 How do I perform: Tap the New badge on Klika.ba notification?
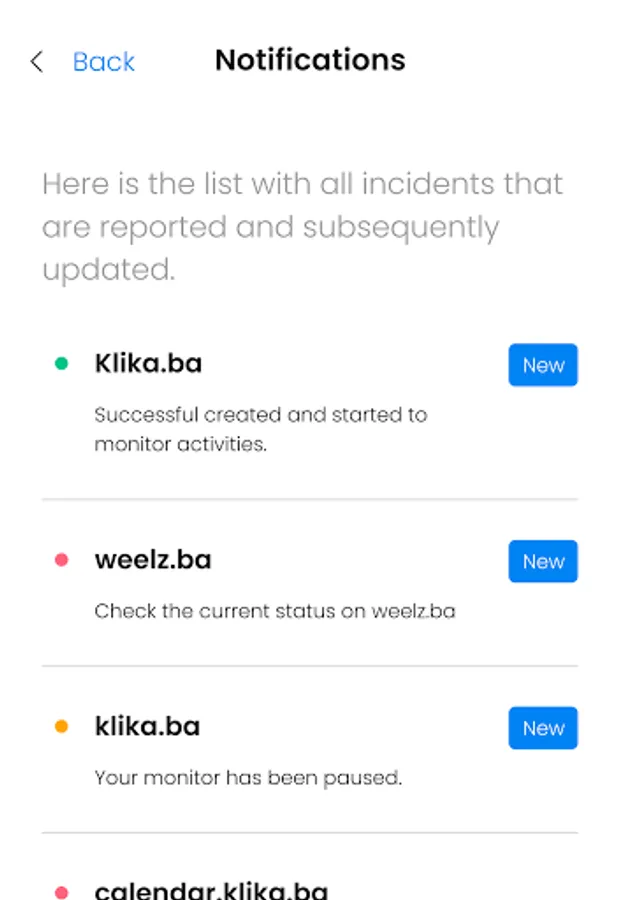click(543, 365)
